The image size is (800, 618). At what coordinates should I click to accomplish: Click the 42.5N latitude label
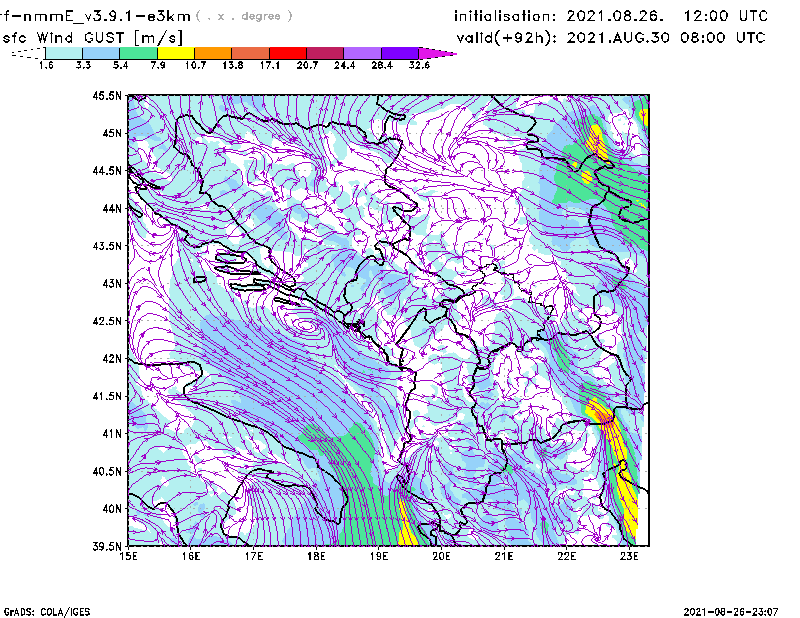pos(107,321)
